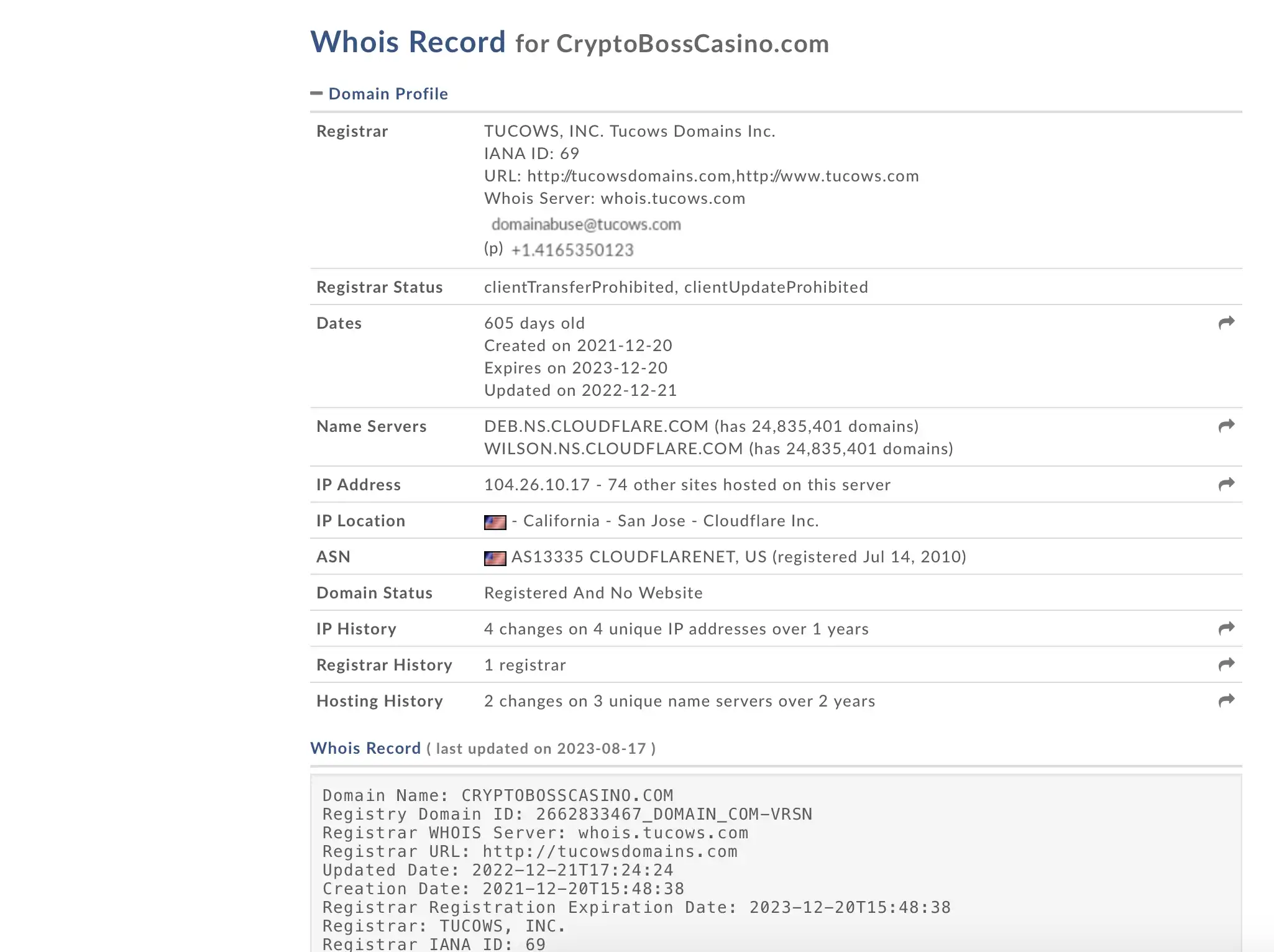
Task: Click the '1 registrar' history entry
Action: (525, 665)
